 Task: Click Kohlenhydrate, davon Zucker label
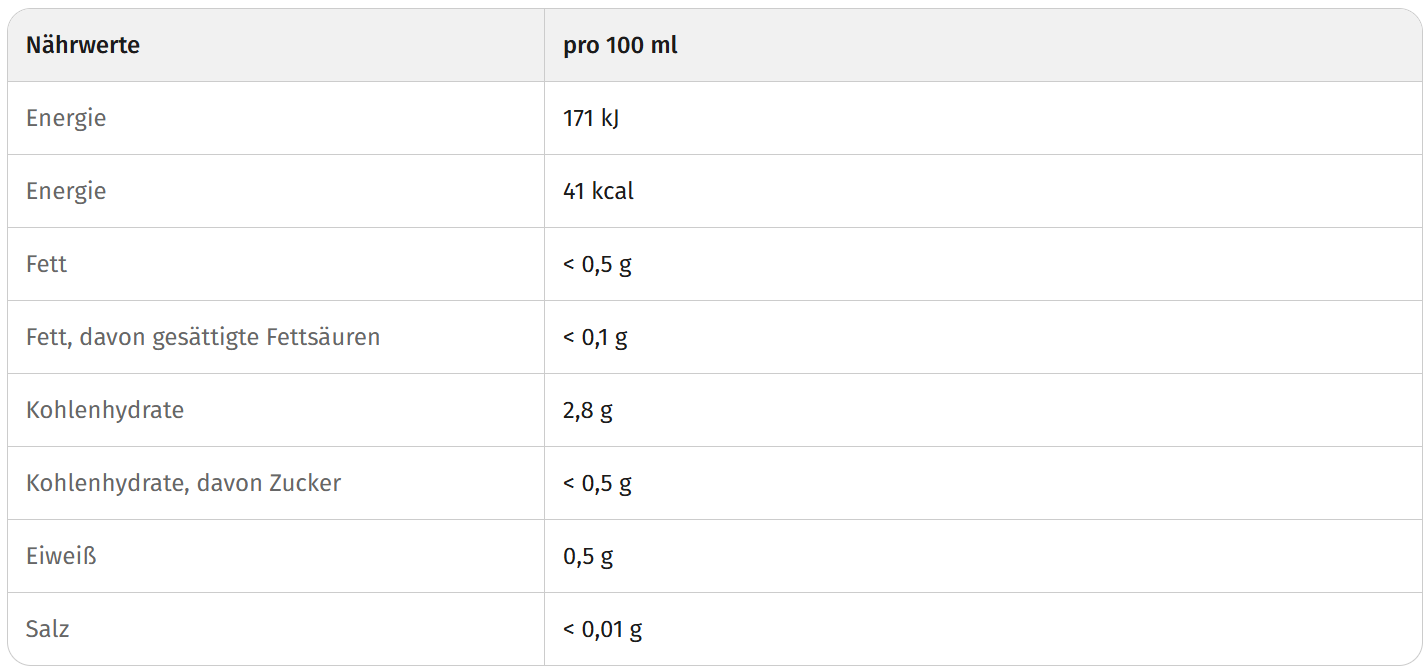pos(184,484)
